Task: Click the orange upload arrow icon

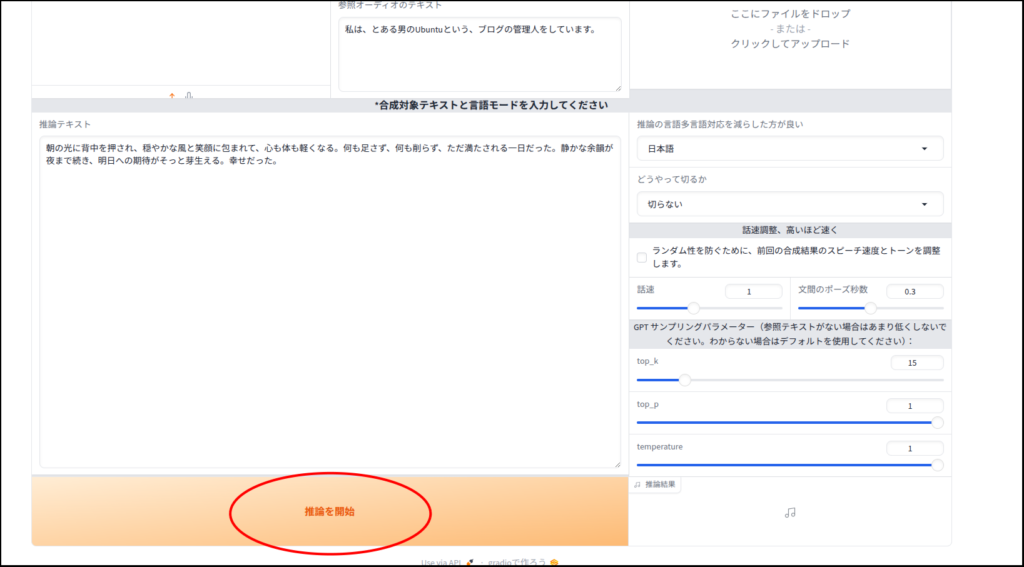Action: [172, 96]
